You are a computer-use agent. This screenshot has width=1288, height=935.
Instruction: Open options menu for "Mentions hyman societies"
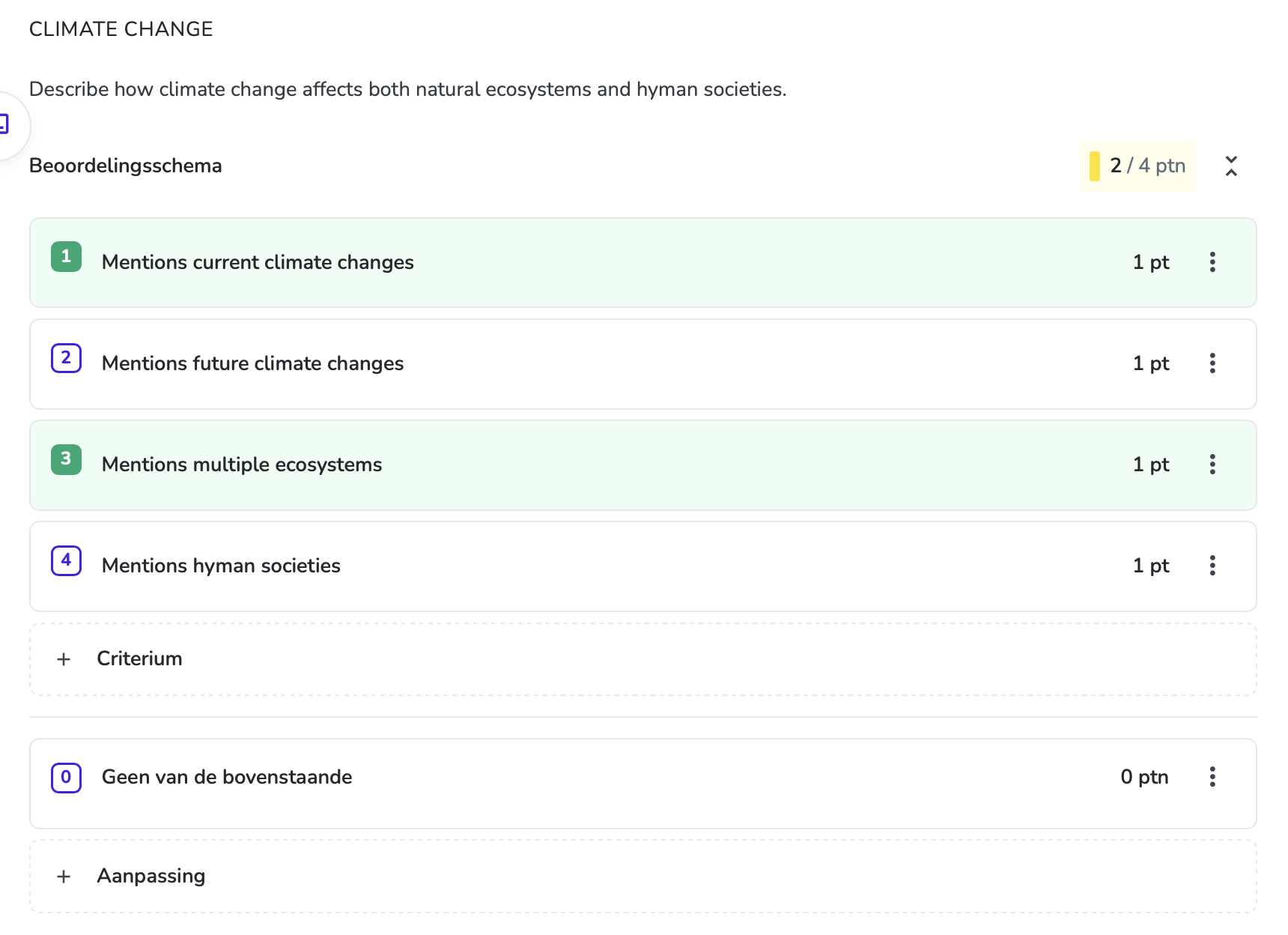(1212, 566)
